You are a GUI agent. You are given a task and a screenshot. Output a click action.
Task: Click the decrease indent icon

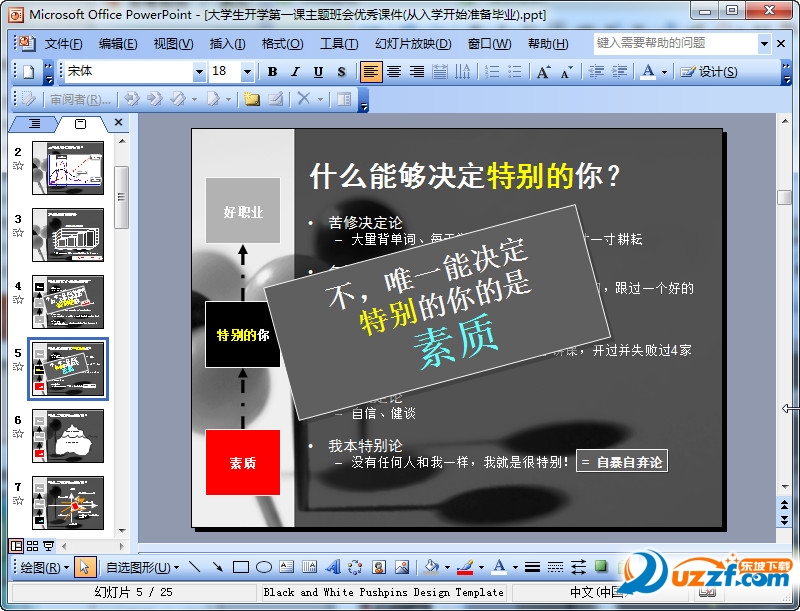point(596,72)
